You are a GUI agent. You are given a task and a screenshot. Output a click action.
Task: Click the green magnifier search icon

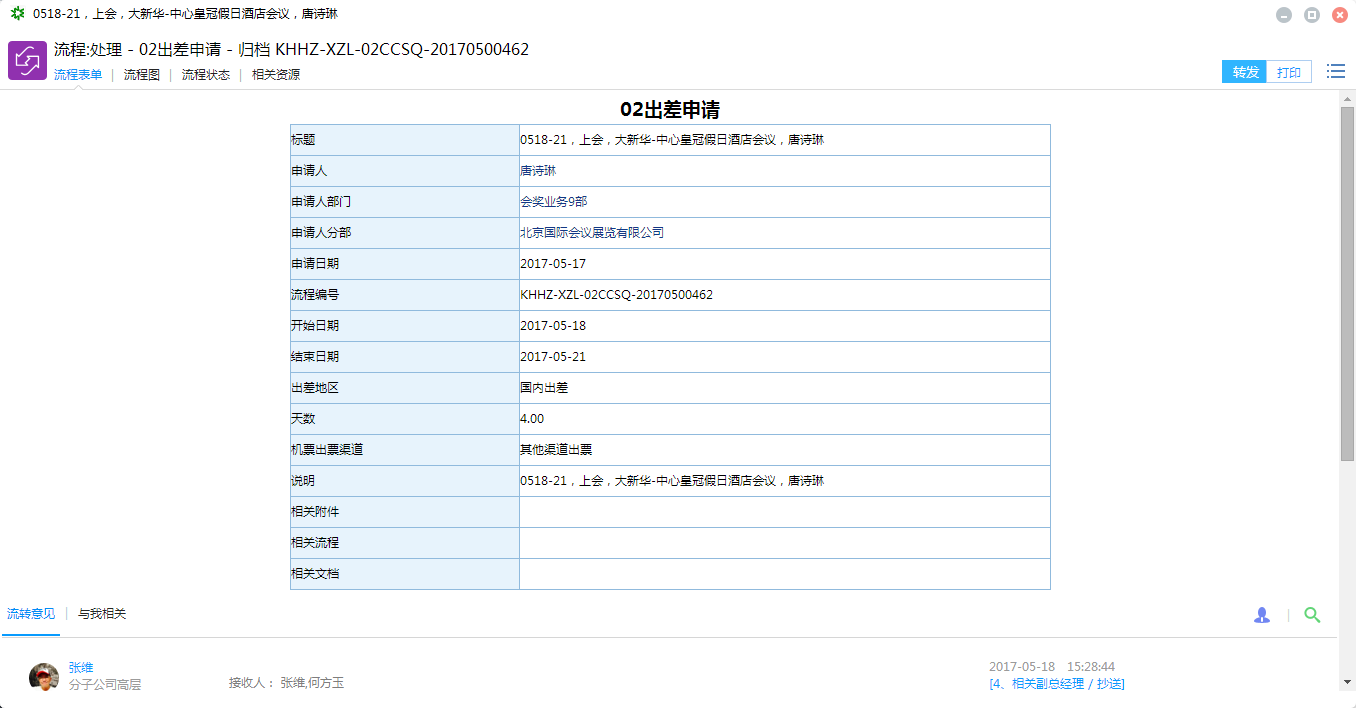point(1312,615)
